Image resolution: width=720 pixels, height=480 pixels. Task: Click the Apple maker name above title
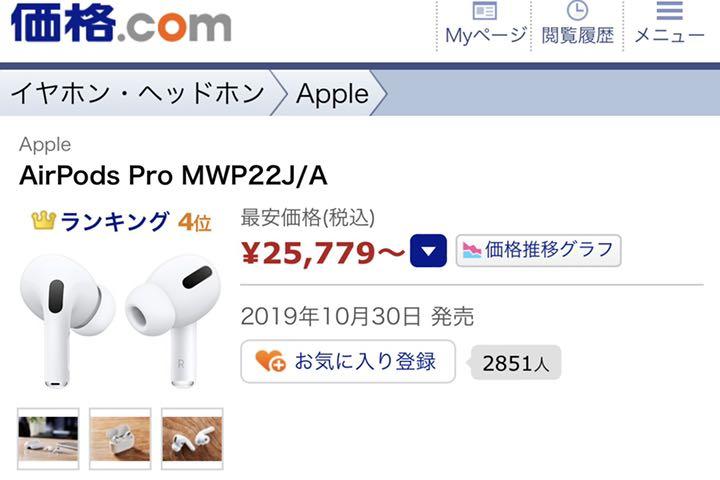[x=45, y=145]
